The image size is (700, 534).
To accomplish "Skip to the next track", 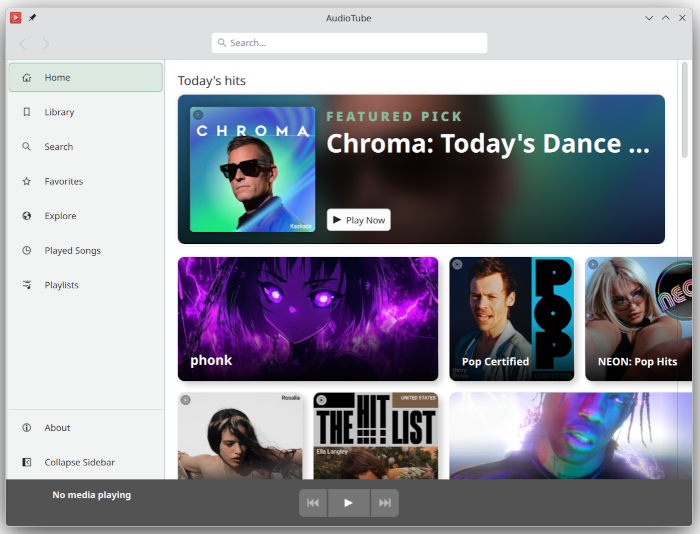I will pos(384,503).
